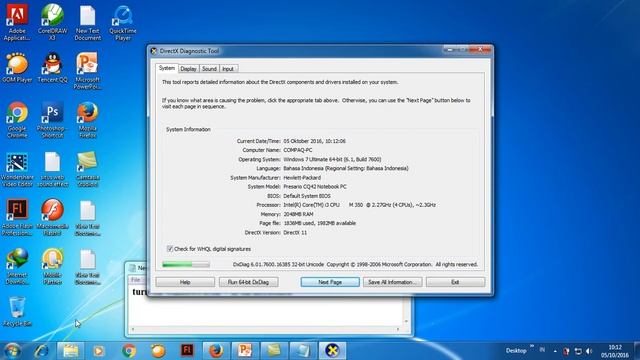Image resolution: width=640 pixels, height=360 pixels.
Task: Open taskbar clock showing 10:12
Action: [615, 351]
